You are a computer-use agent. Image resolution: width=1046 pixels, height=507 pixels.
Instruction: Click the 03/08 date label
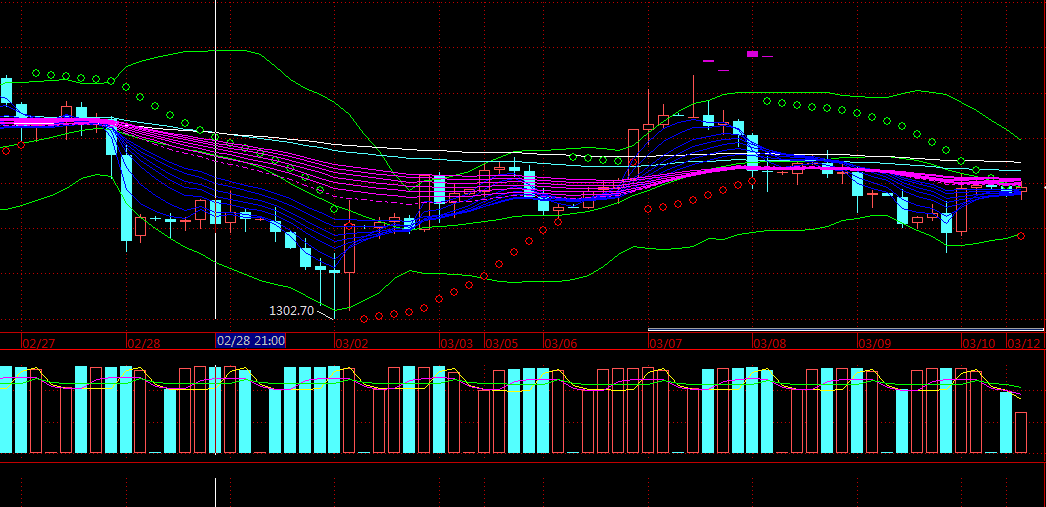tap(770, 344)
